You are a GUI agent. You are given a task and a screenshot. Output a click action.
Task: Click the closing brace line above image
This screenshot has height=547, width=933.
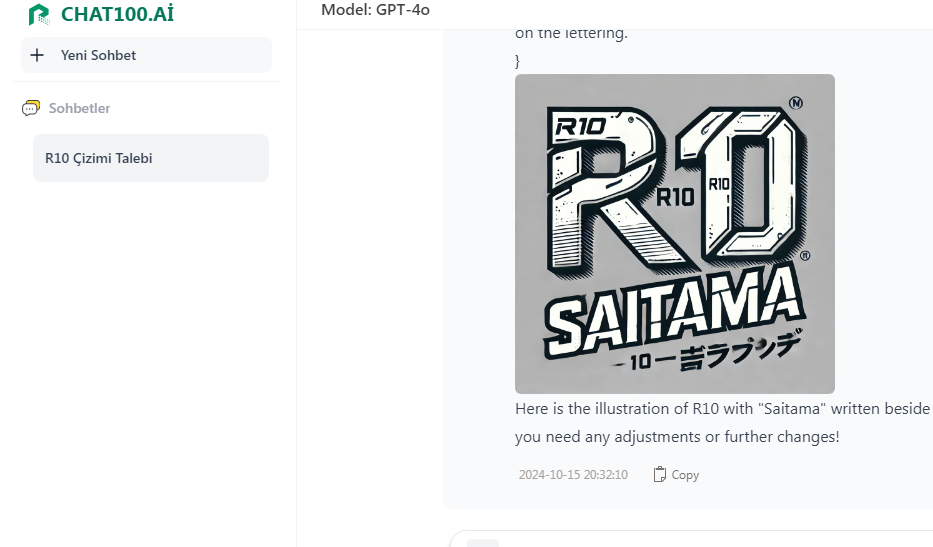coord(517,61)
